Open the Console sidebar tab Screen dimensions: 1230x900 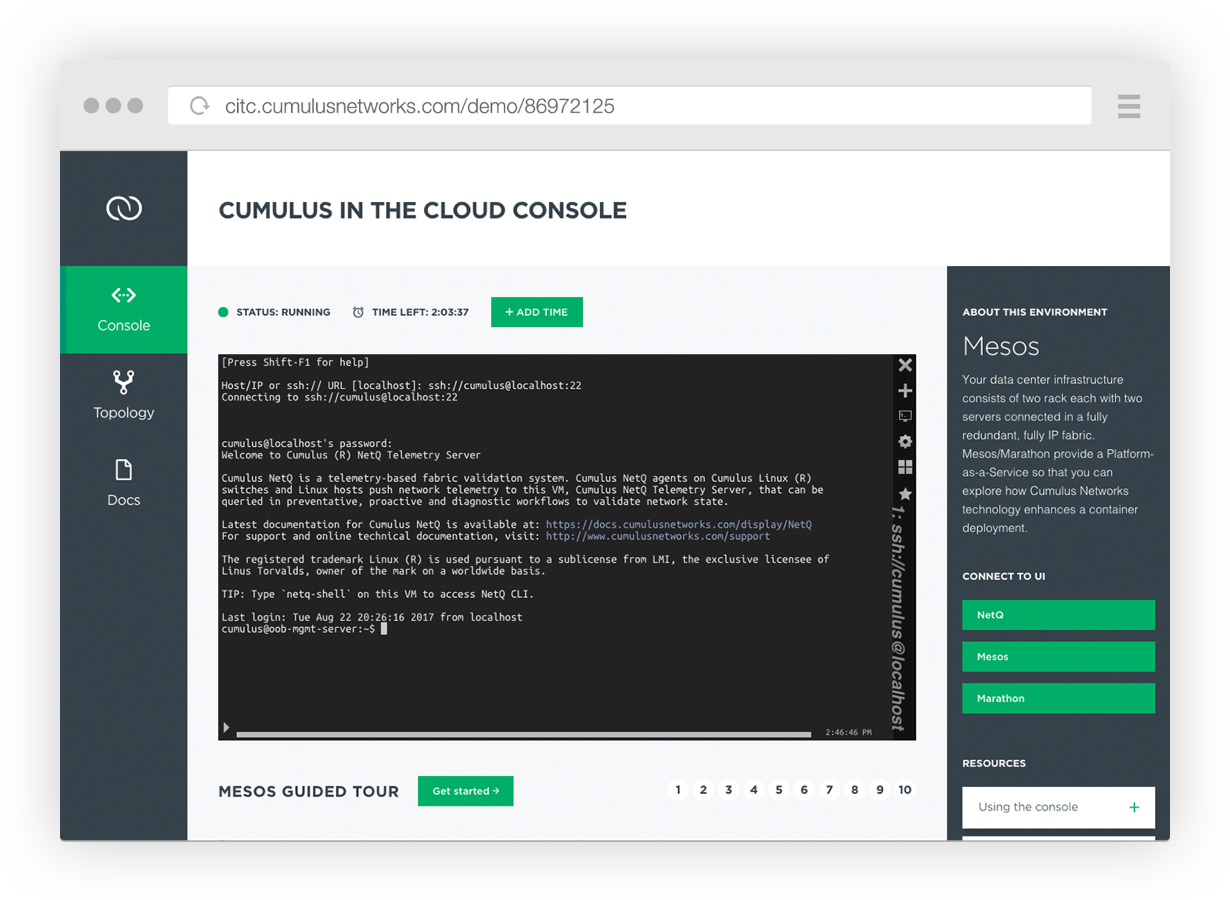coord(124,309)
